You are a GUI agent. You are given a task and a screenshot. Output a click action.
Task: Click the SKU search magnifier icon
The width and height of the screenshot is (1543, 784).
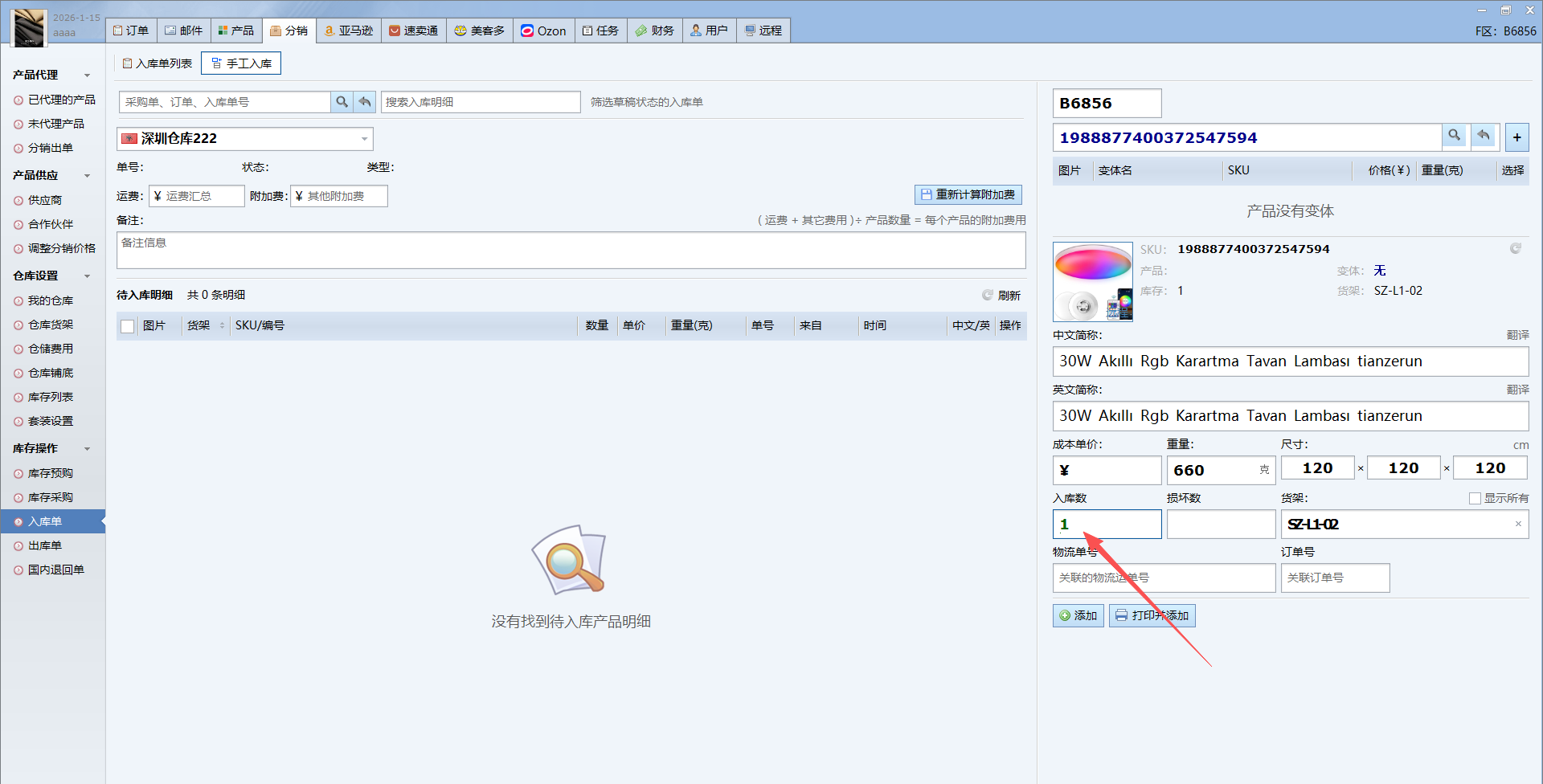(1454, 137)
